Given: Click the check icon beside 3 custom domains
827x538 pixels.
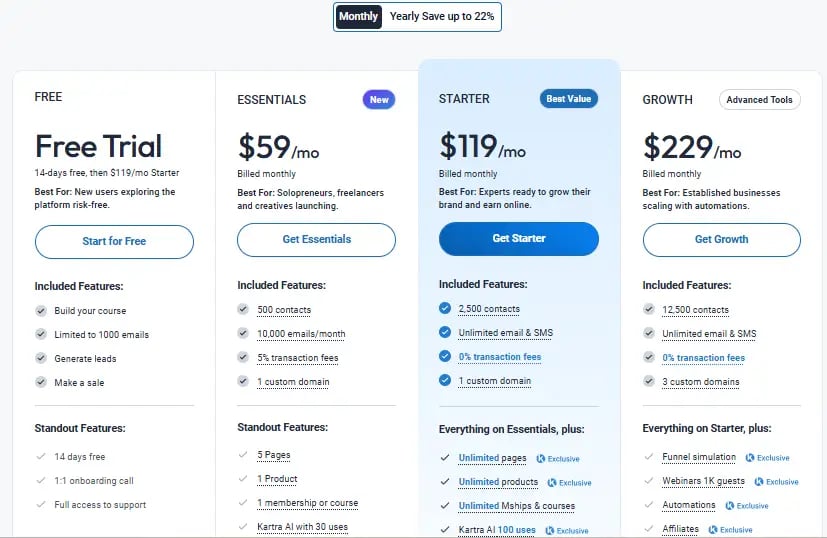Looking at the screenshot, I should click(x=649, y=381).
